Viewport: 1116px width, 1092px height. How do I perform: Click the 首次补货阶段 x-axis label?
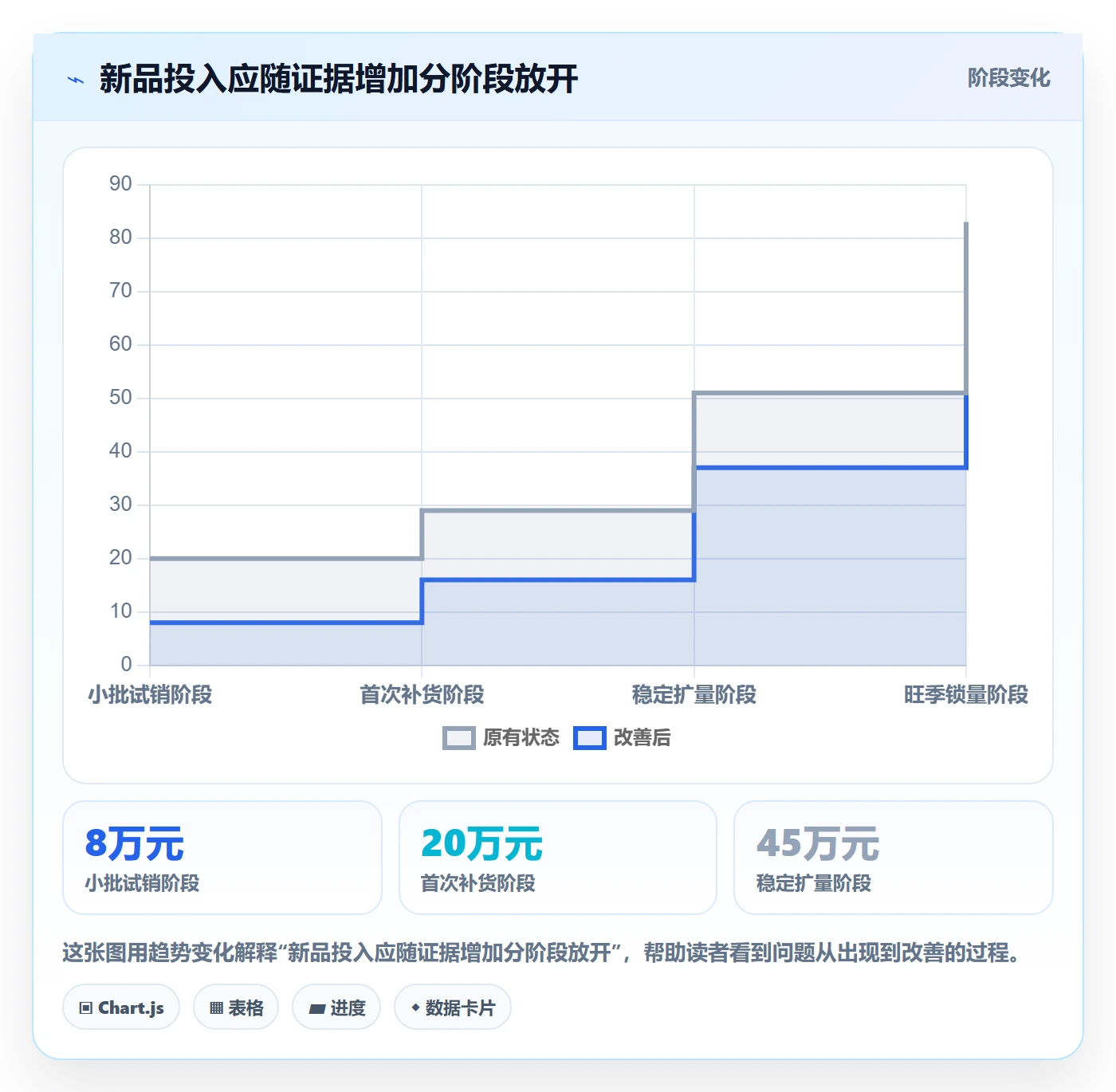pyautogui.click(x=422, y=695)
